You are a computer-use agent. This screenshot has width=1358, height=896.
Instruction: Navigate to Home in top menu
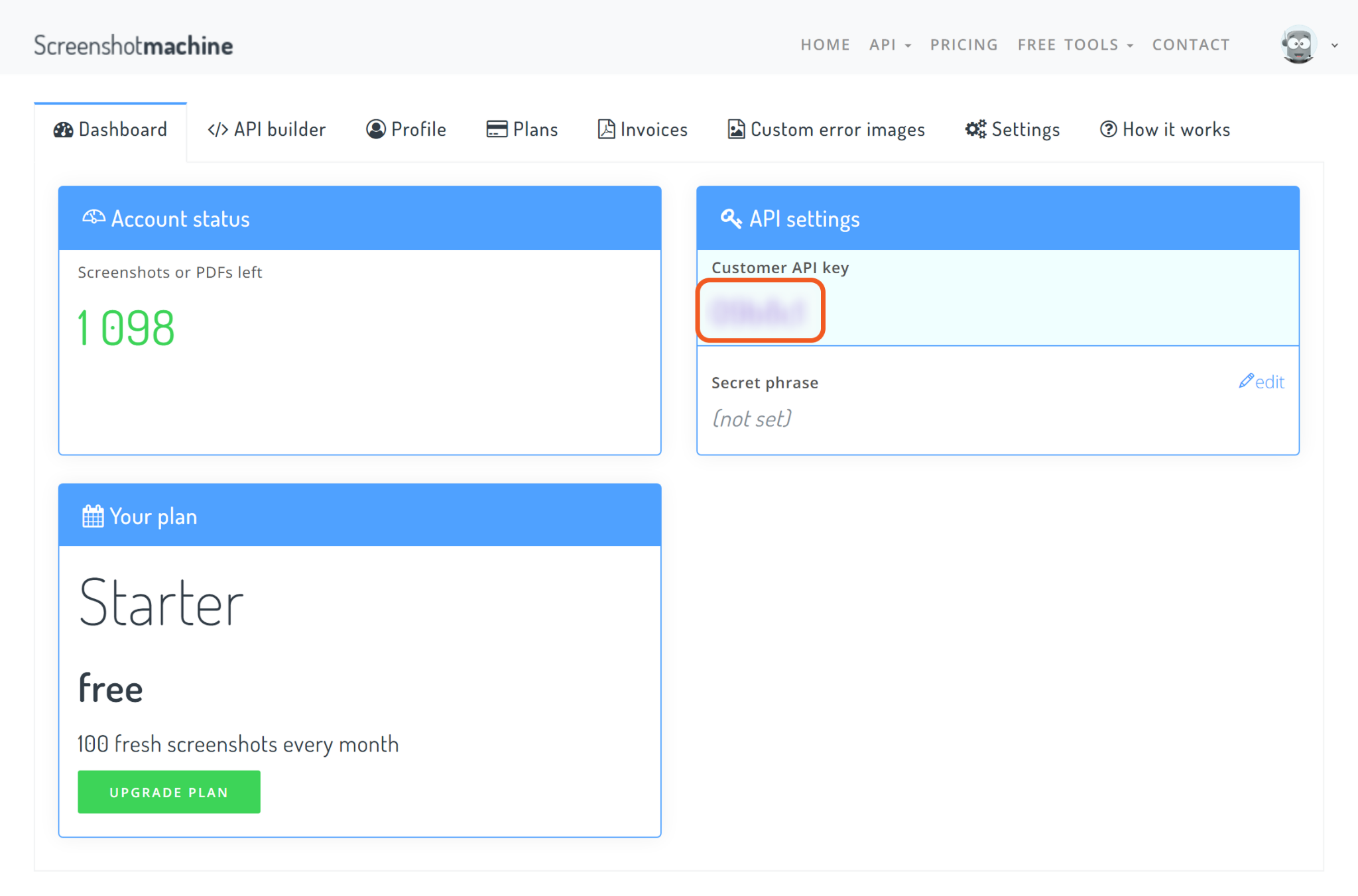pos(825,45)
